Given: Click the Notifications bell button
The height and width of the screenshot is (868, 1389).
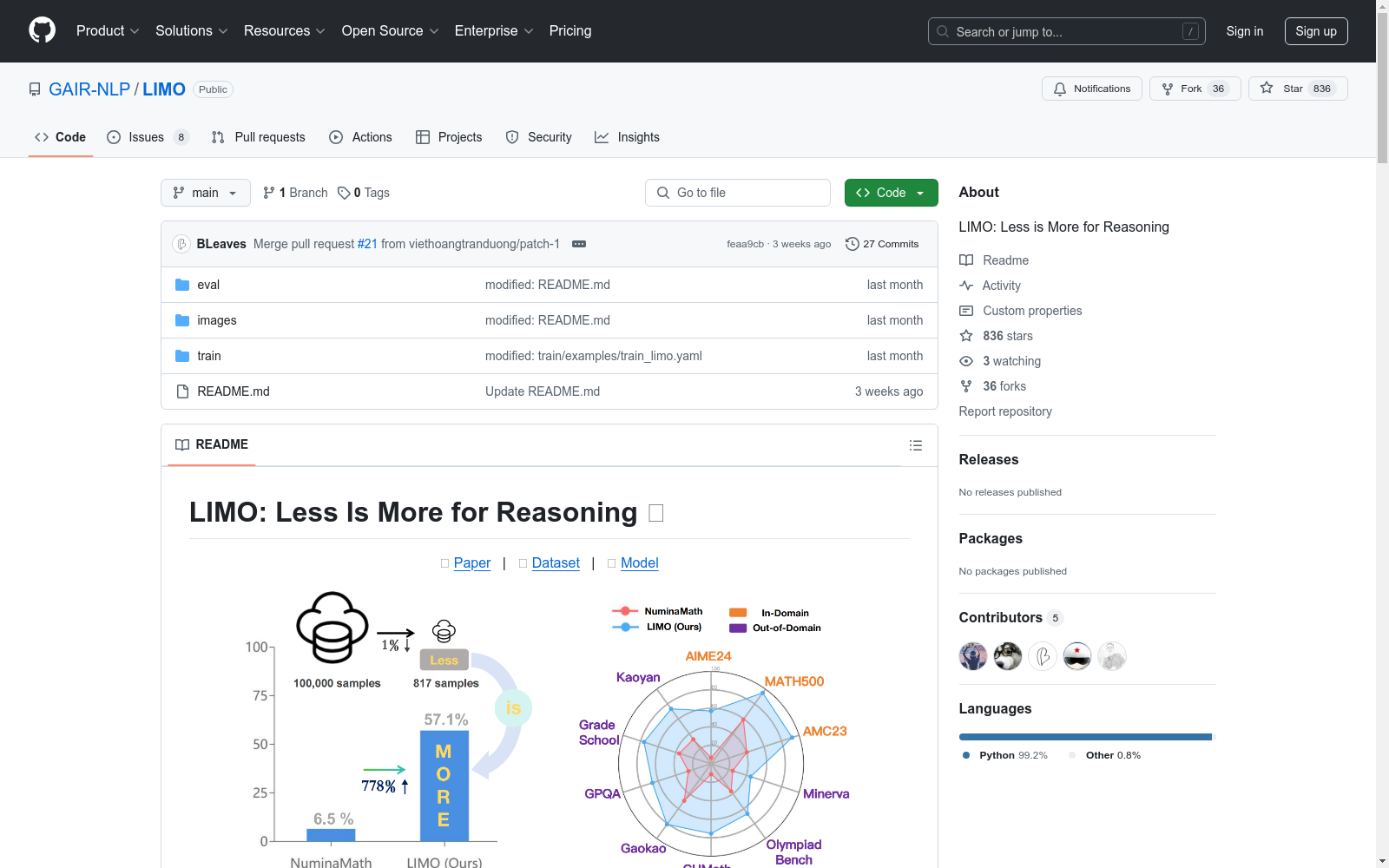Looking at the screenshot, I should pyautogui.click(x=1091, y=89).
